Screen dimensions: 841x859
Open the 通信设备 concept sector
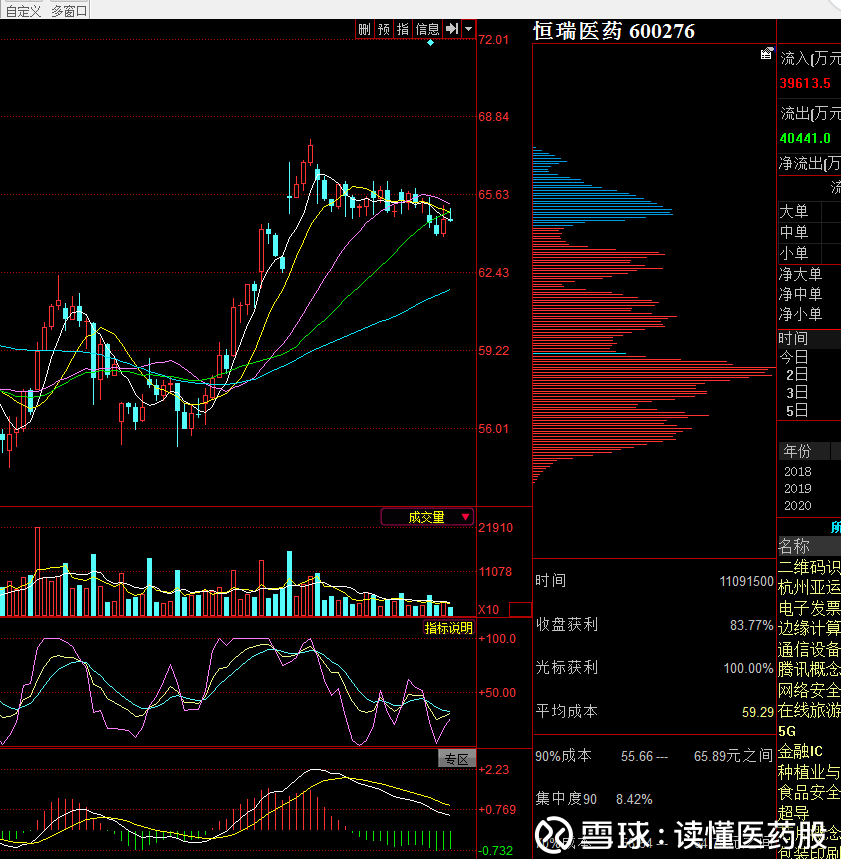pyautogui.click(x=809, y=650)
